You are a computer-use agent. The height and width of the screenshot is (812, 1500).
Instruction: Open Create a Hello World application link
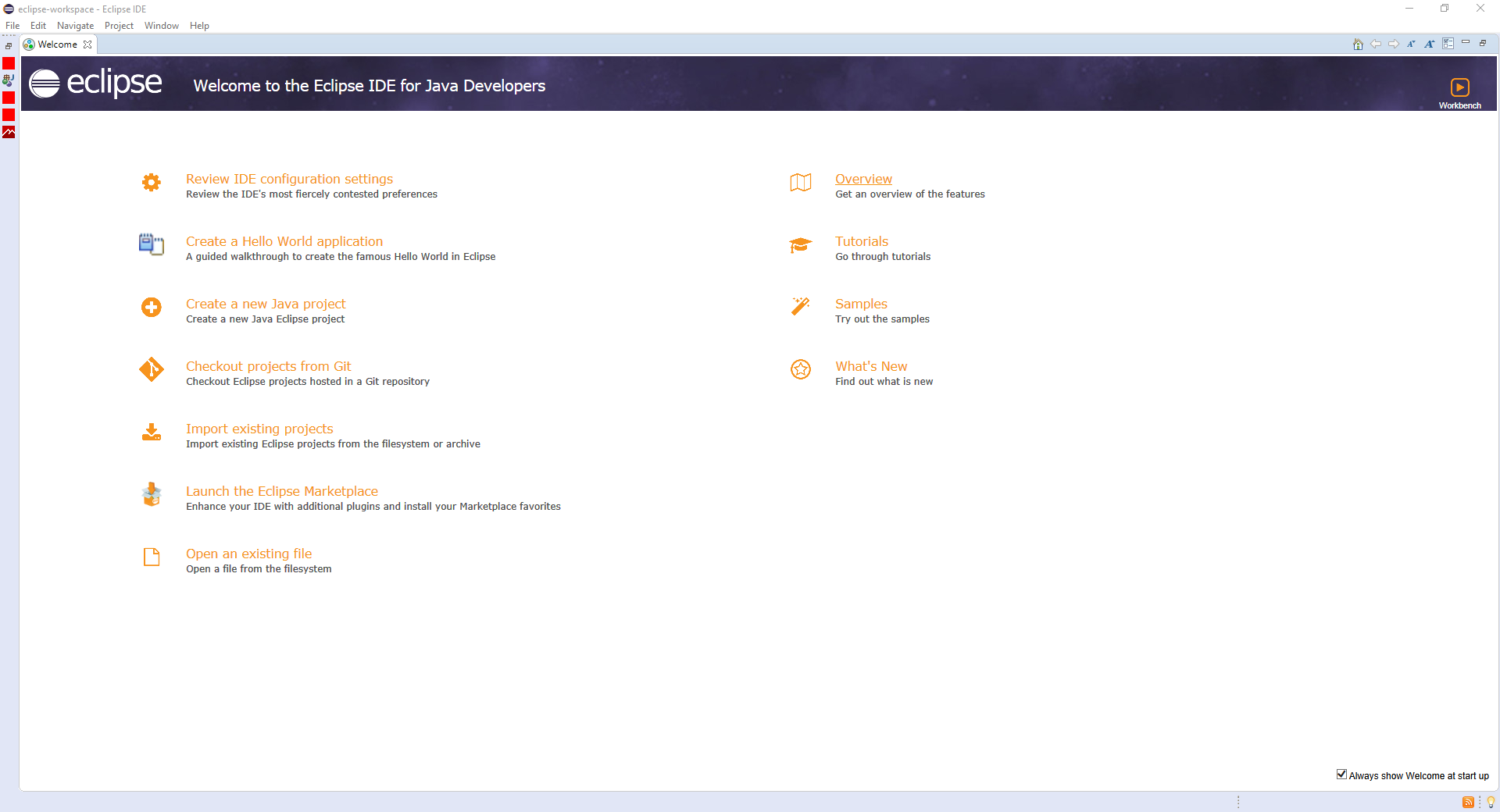pyautogui.click(x=284, y=241)
